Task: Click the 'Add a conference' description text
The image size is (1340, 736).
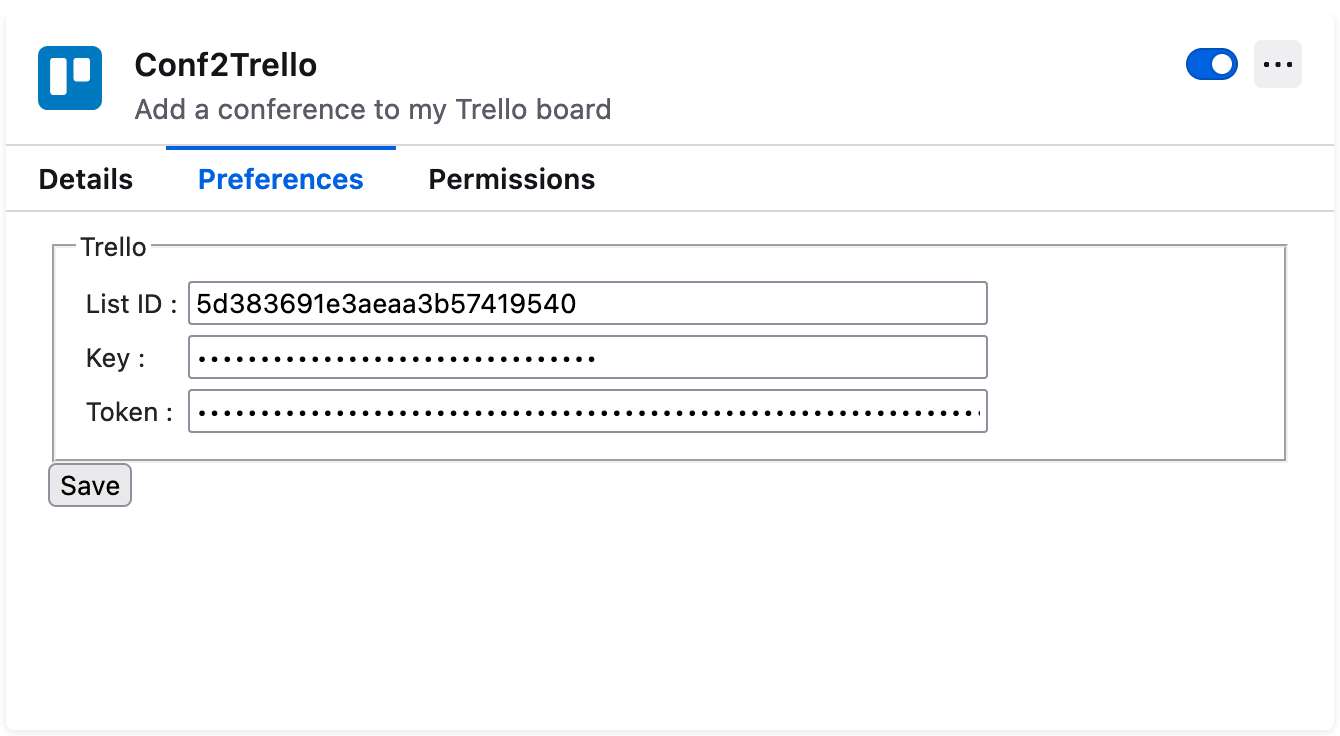Action: pyautogui.click(x=372, y=109)
